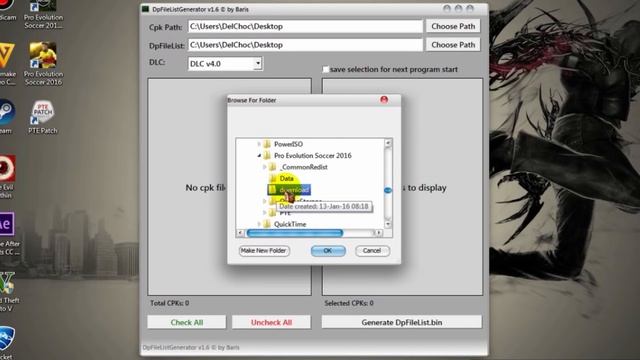Confirm folder with the OK button
This screenshot has width=640, height=360.
tap(328, 251)
